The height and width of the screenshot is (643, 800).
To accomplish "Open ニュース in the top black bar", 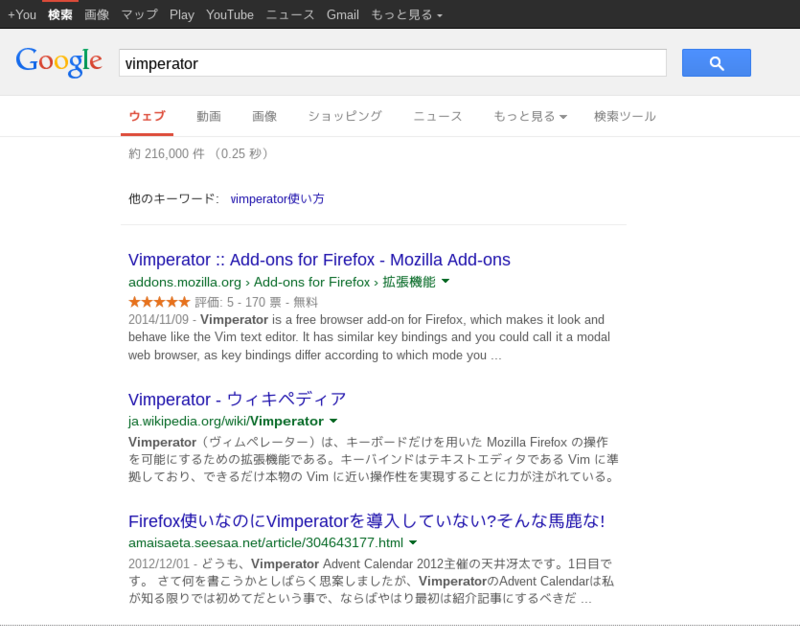I will (290, 15).
